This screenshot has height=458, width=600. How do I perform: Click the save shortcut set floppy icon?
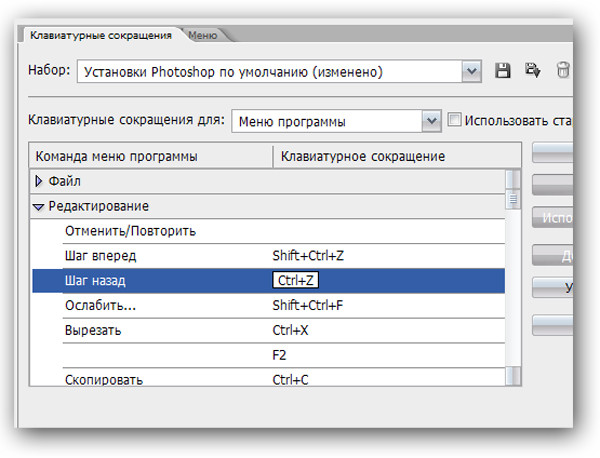click(502, 71)
